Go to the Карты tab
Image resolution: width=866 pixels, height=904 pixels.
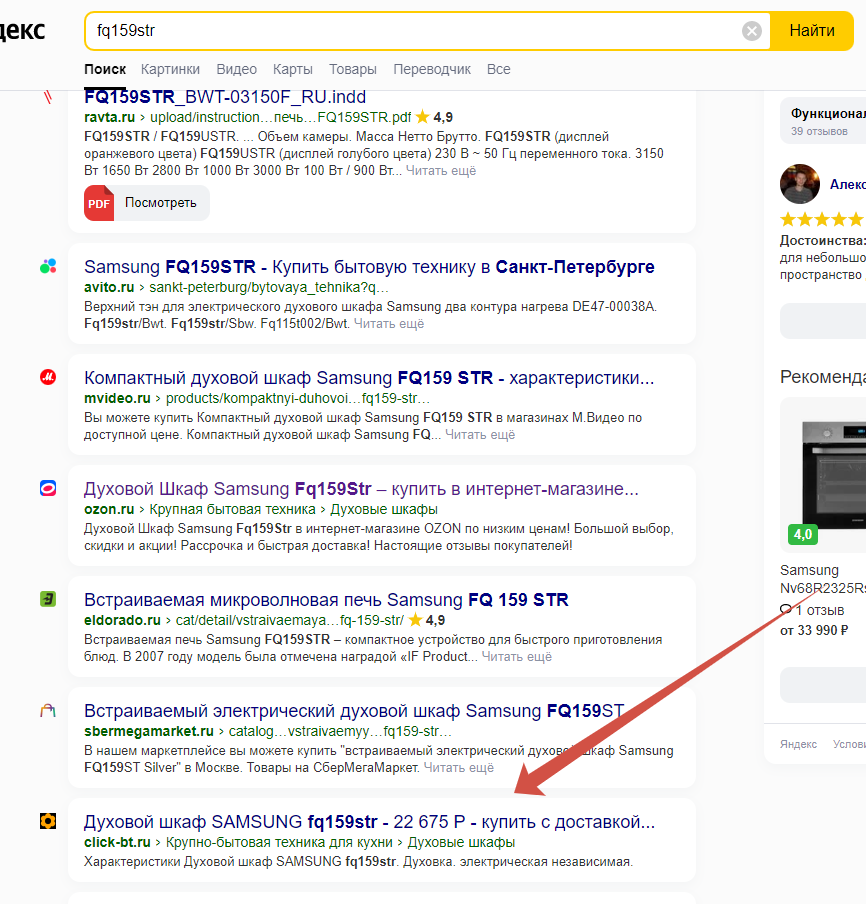[293, 69]
